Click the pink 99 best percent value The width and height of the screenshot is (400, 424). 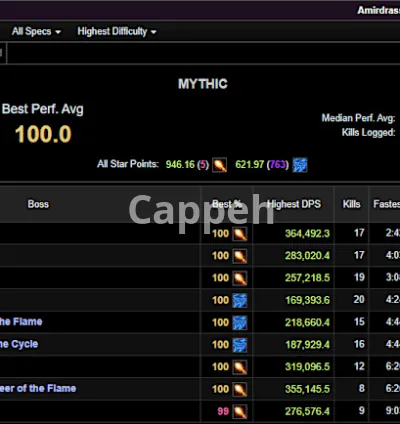point(223,411)
